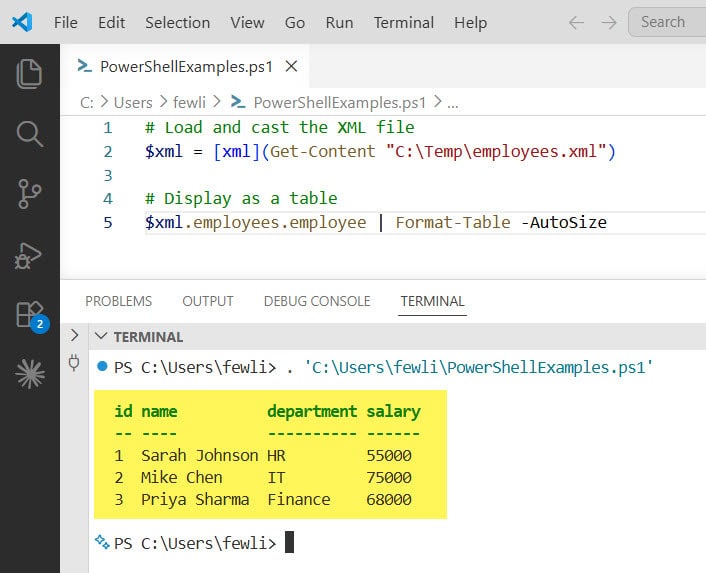
Task: Click the salary value 75000
Action: (x=389, y=477)
